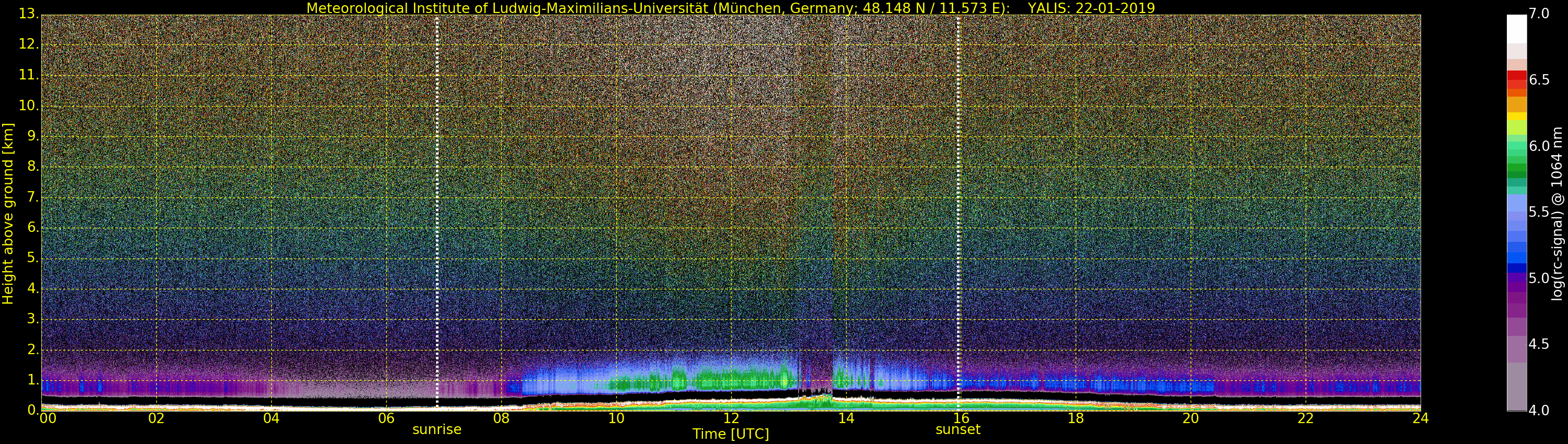The width and height of the screenshot is (1568, 444).
Task: Click the '5.' tick on the height axis
Action: [x=32, y=258]
